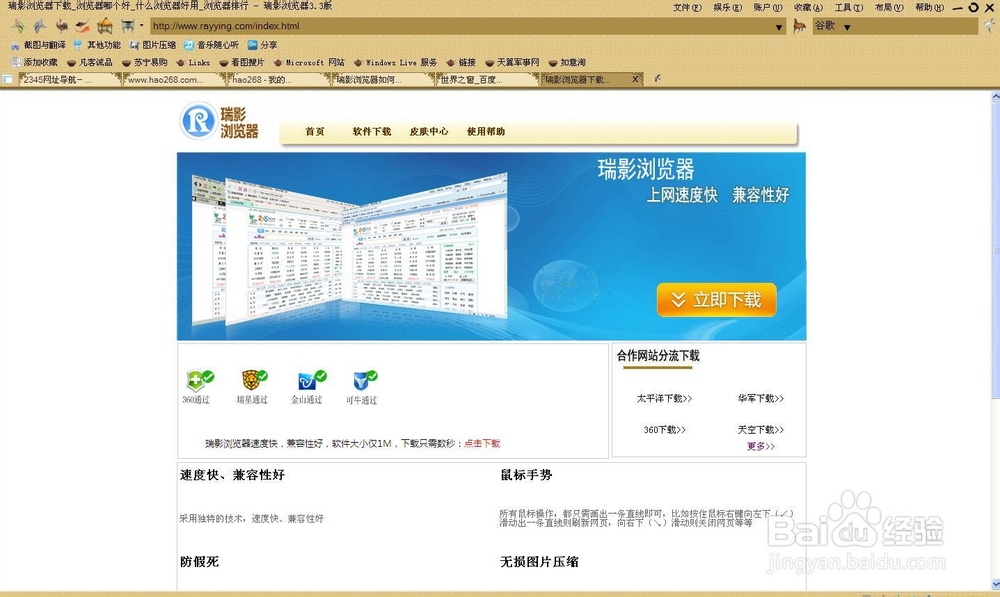This screenshot has height=597, width=1000.
Task: Close the 瑞影浏览器下载 tab
Action: pyautogui.click(x=635, y=79)
